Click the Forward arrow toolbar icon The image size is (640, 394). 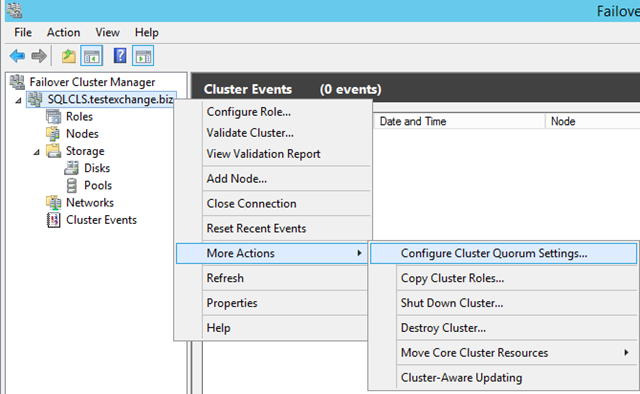tap(39, 56)
